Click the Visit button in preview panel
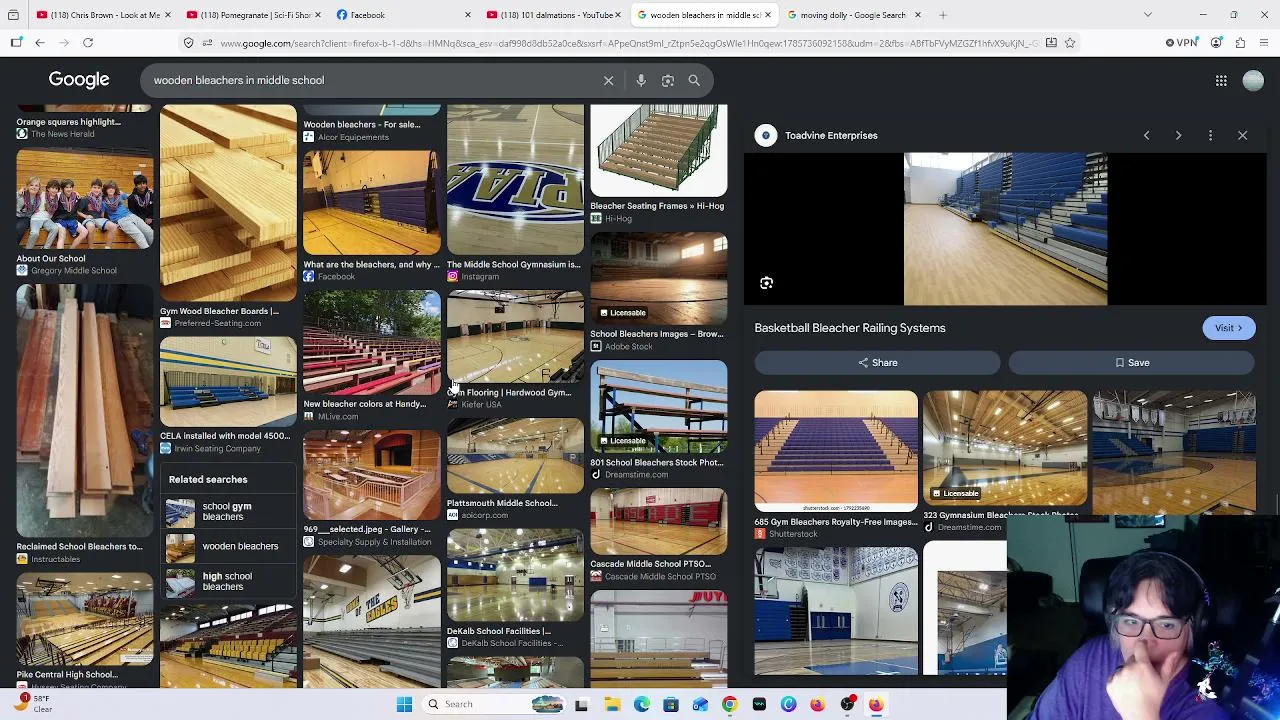The height and width of the screenshot is (720, 1280). pyautogui.click(x=1228, y=328)
